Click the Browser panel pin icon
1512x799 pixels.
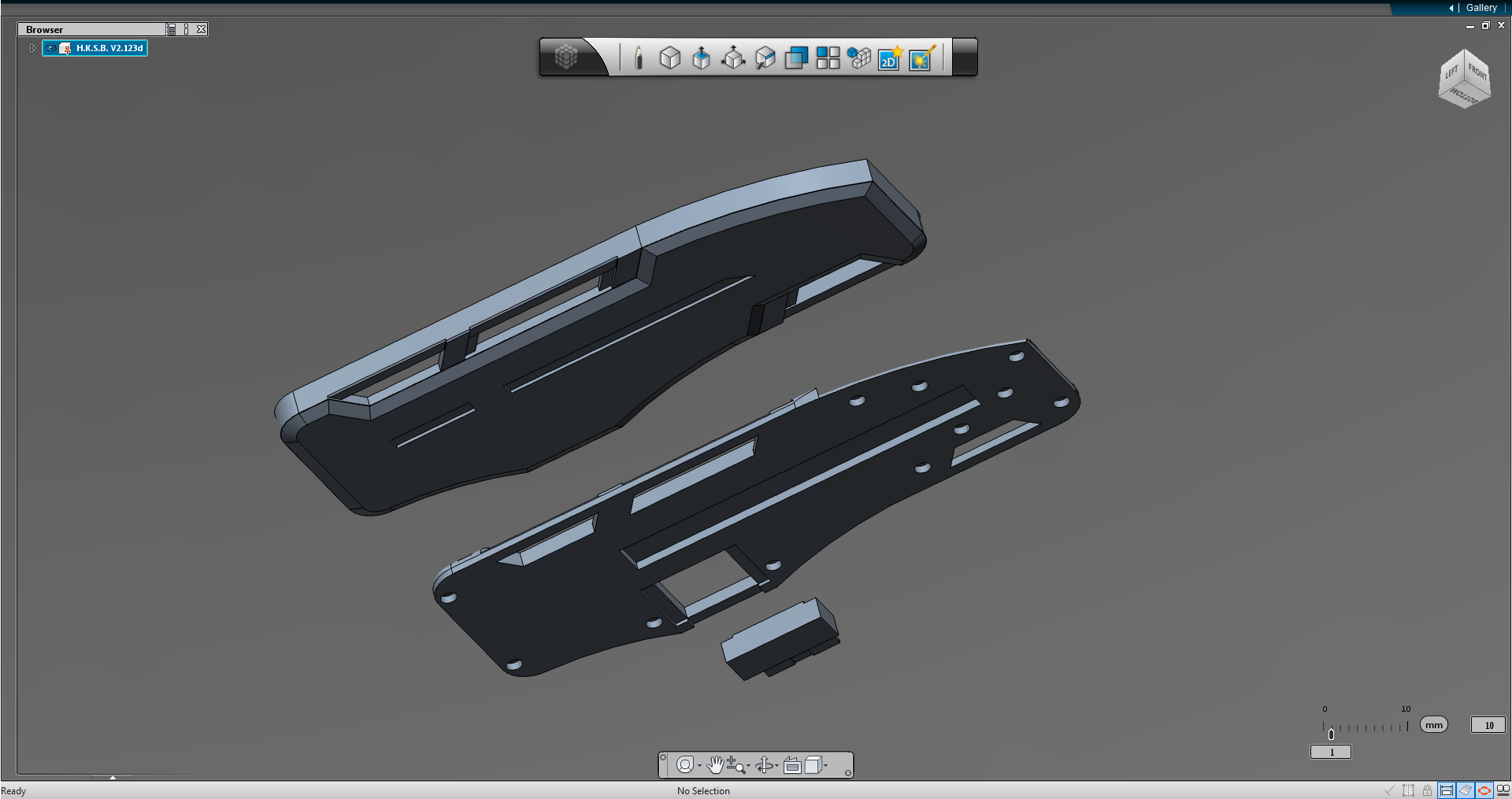click(187, 29)
